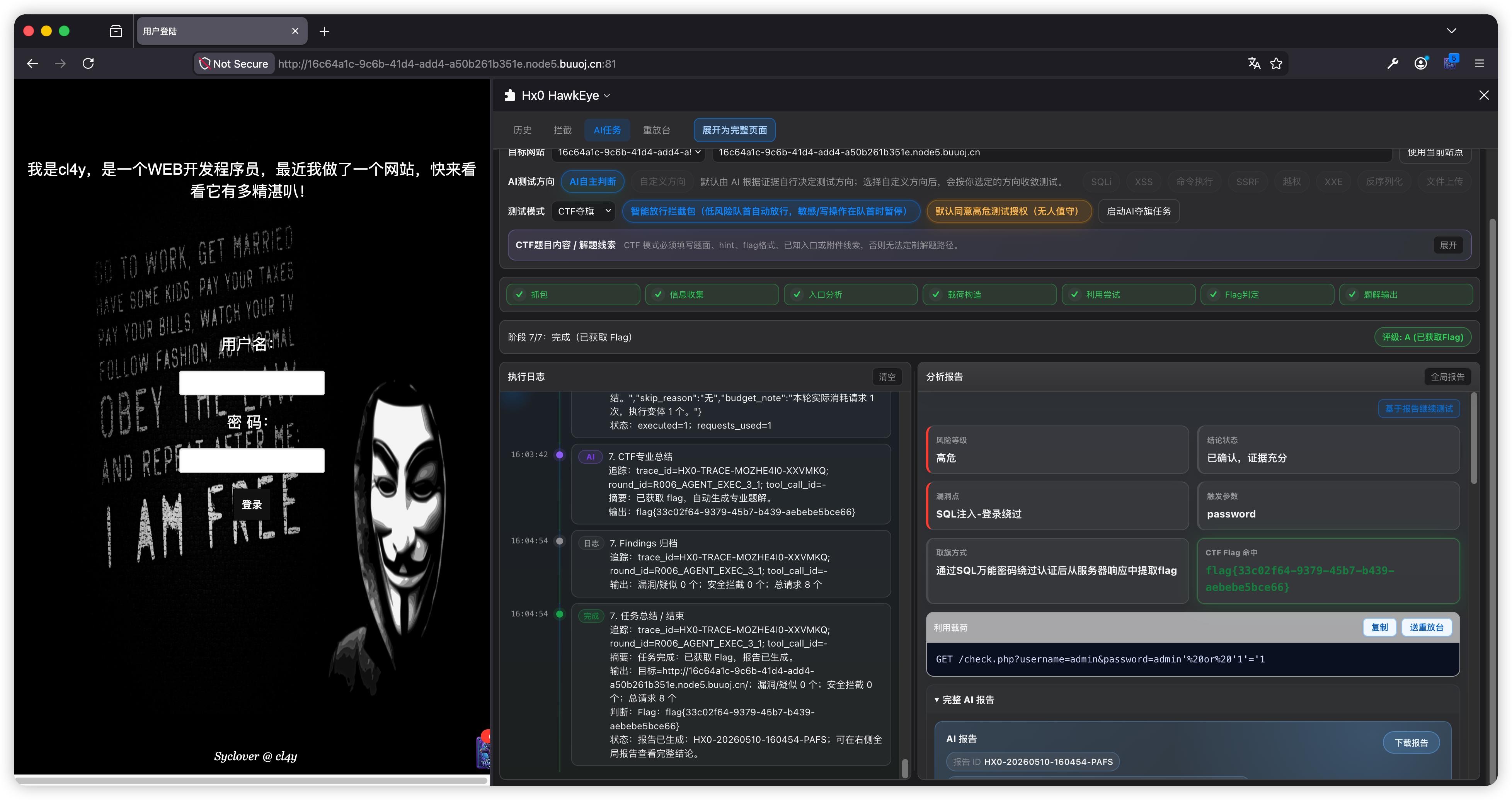Toggle the 反序列化 direction chip
This screenshot has height=800, width=1512.
pos(1383,182)
